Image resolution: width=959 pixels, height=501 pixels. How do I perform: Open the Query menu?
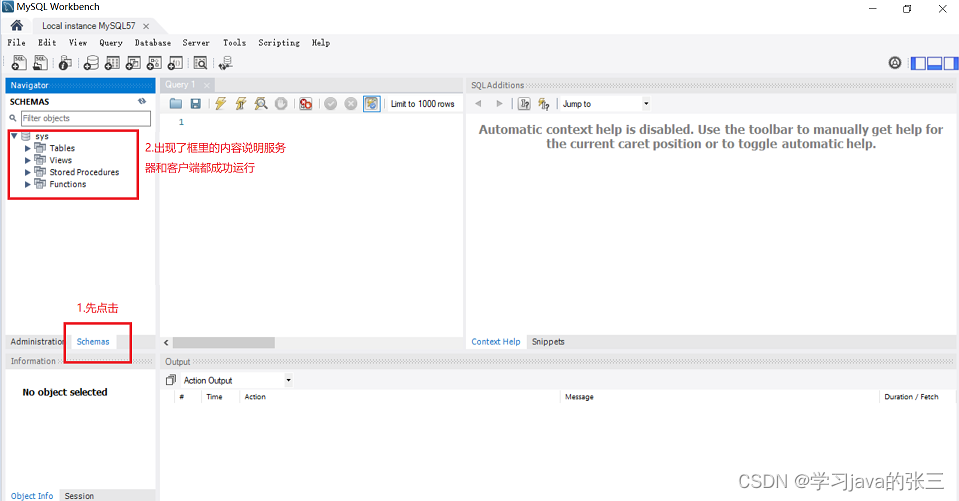[x=111, y=43]
